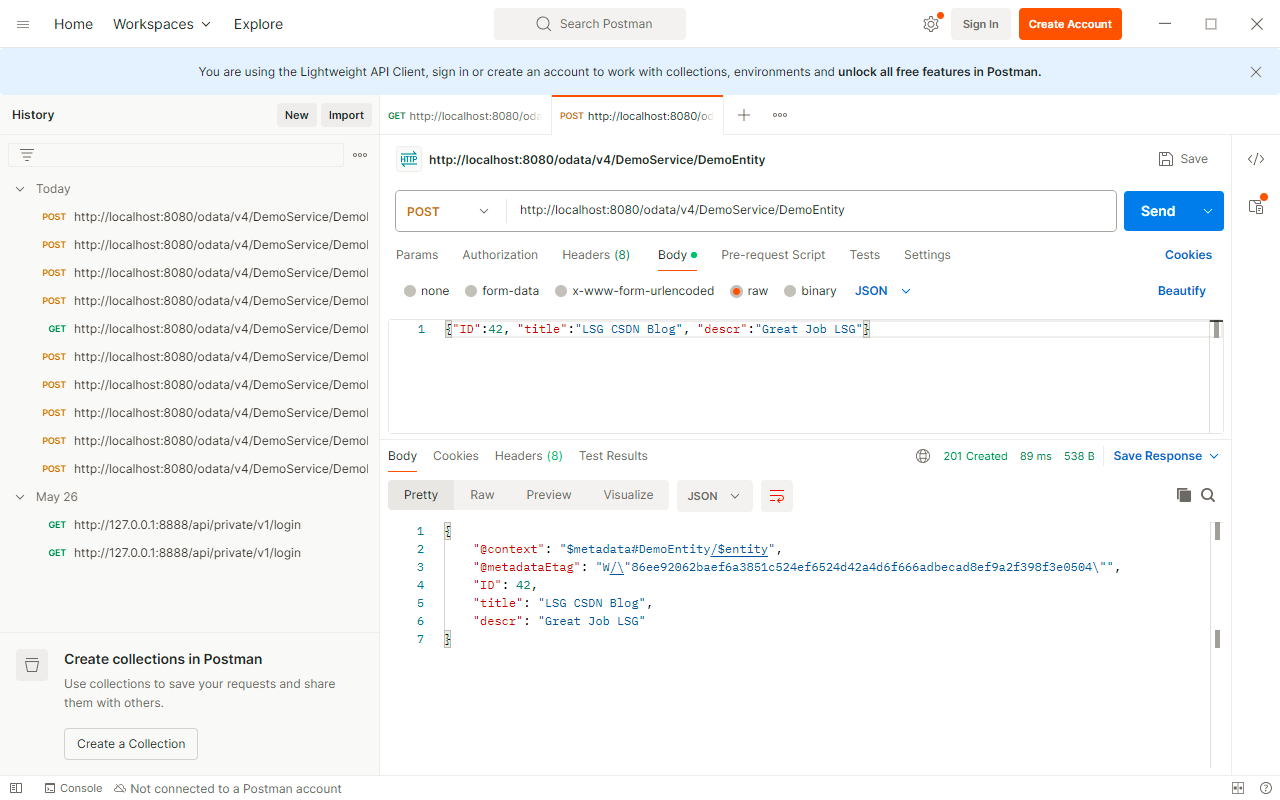The height and width of the screenshot is (800, 1280).
Task: Open request Settings tab
Action: click(x=927, y=255)
